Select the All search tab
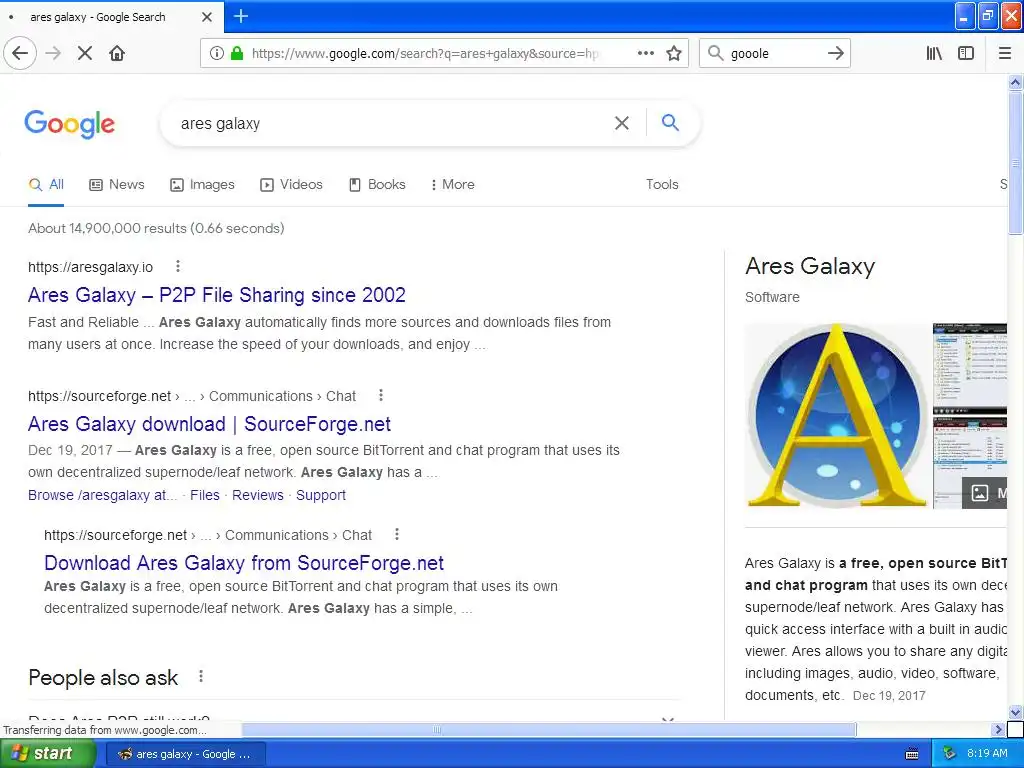 coord(46,185)
